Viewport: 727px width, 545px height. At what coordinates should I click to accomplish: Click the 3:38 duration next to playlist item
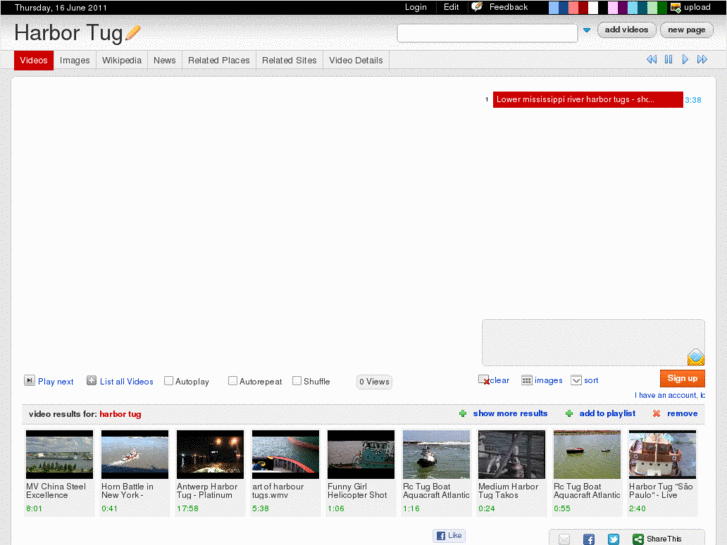(693, 100)
